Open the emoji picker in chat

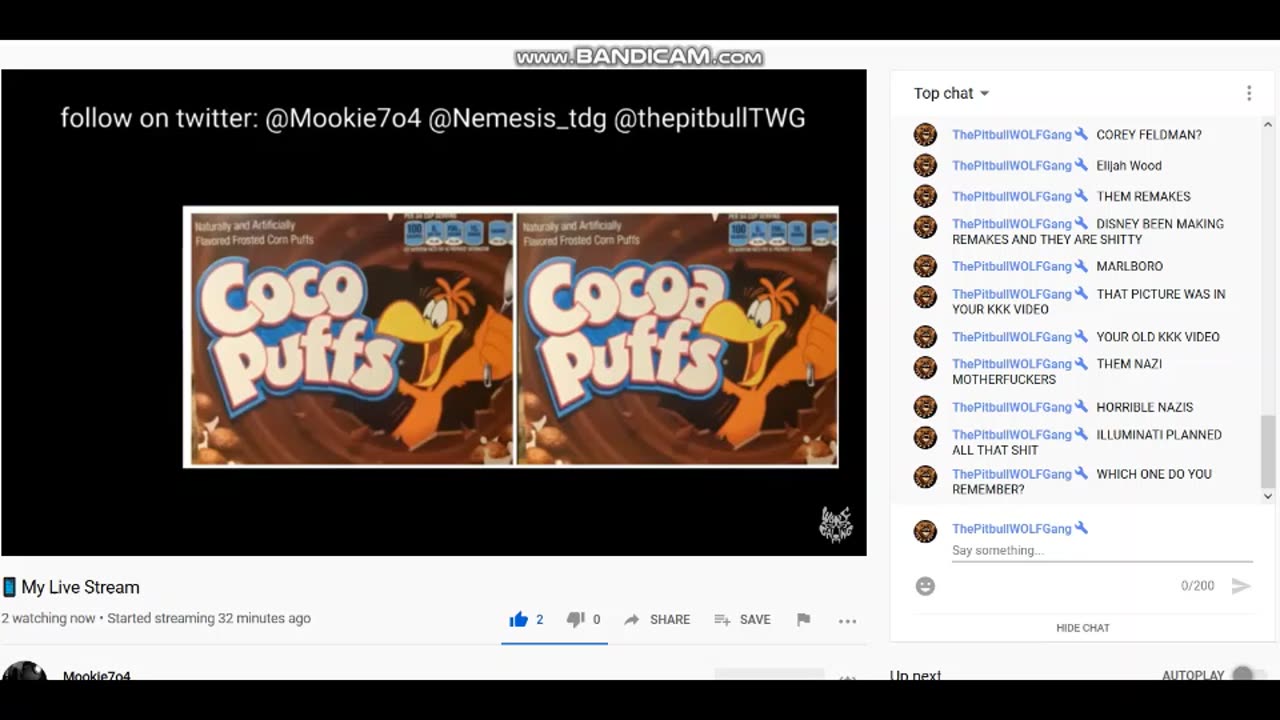click(925, 586)
